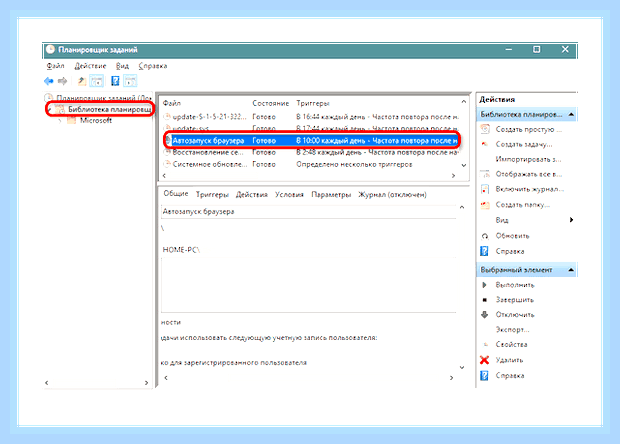Screen dimensions: 620x444
Task: Click stop icon beside Завершить
Action: pyautogui.click(x=485, y=300)
